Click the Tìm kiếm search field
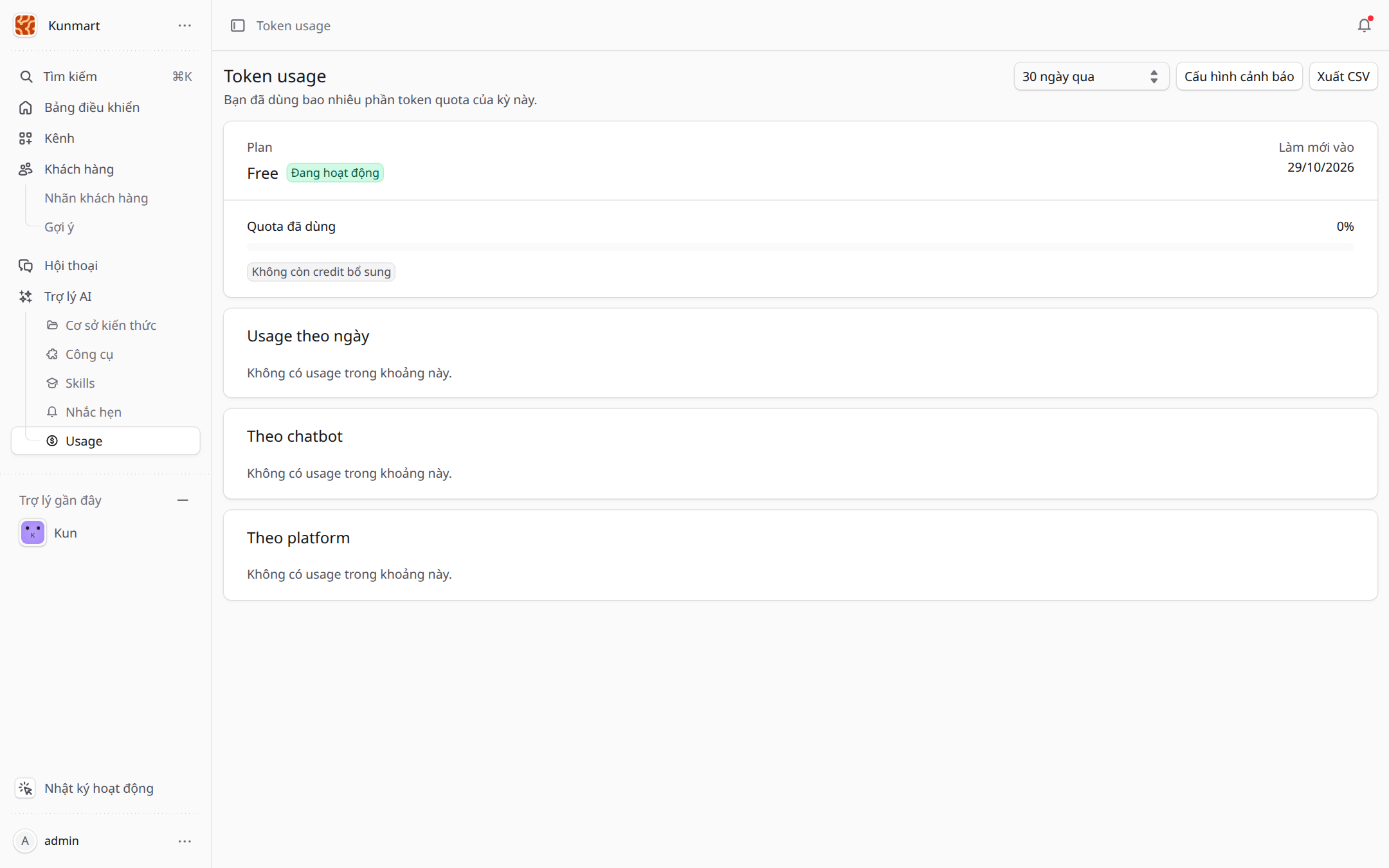 coord(105,77)
